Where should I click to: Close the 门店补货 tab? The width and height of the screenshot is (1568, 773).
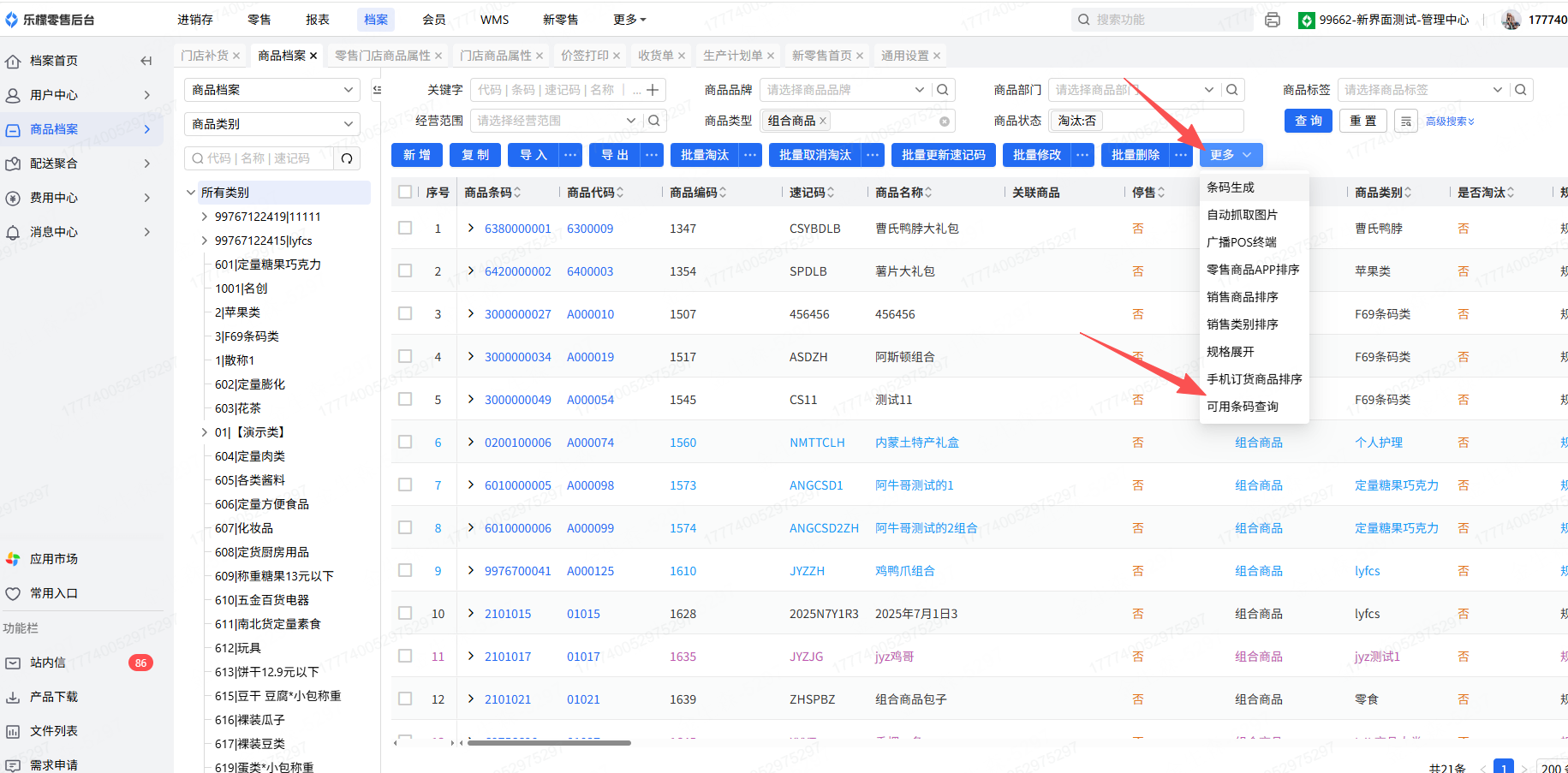[236, 56]
